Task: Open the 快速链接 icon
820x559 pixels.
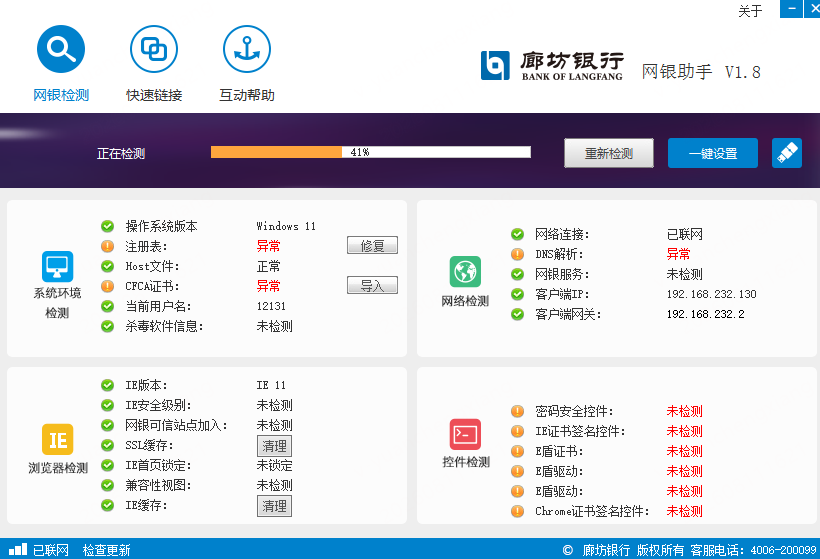Action: coord(154,49)
